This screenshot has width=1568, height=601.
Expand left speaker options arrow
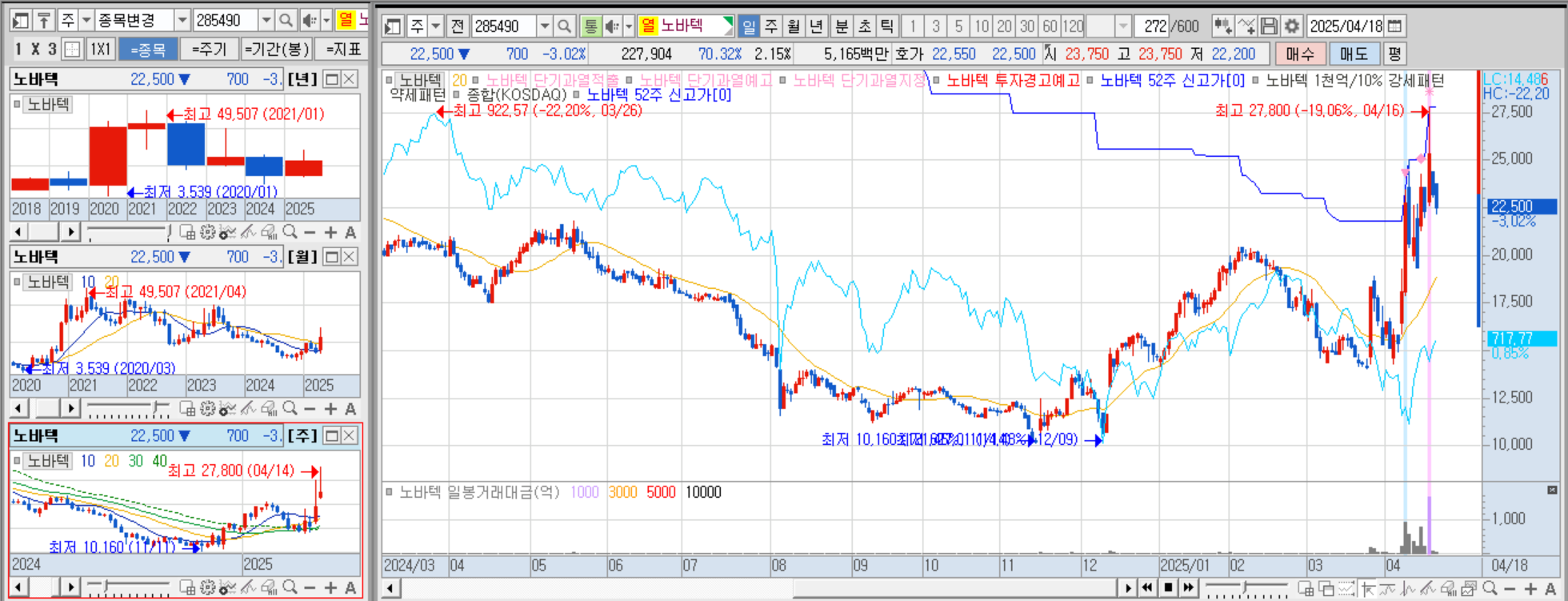tap(326, 20)
